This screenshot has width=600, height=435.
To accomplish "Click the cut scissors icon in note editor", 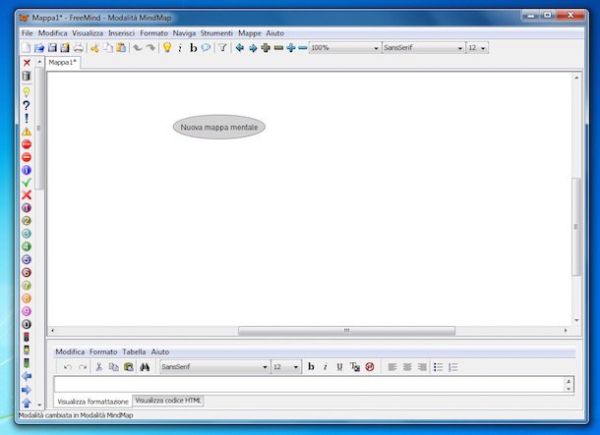I will click(99, 367).
